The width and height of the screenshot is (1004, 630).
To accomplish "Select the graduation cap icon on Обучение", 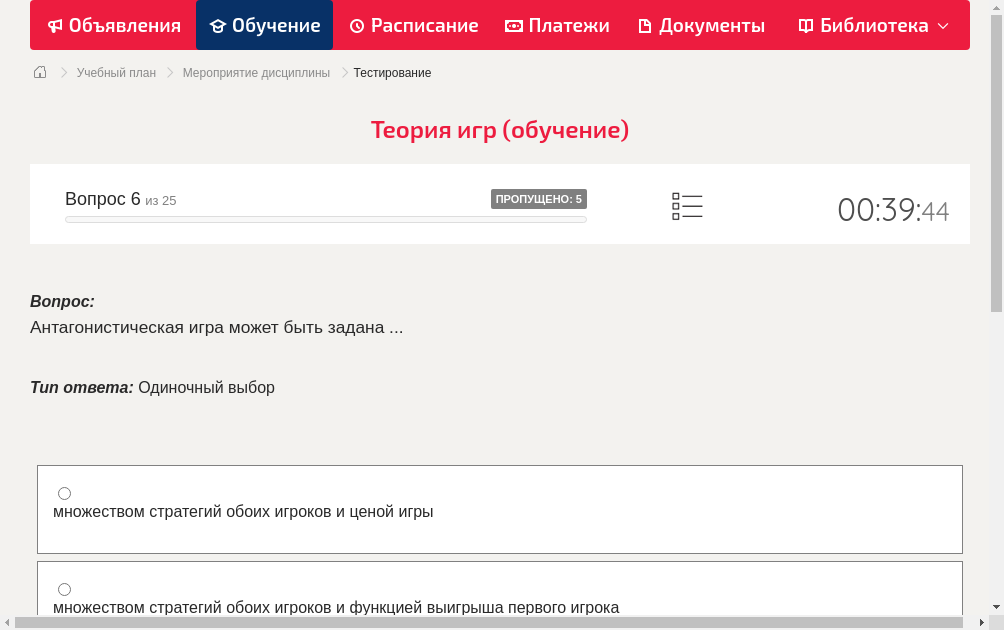I will coord(218,25).
